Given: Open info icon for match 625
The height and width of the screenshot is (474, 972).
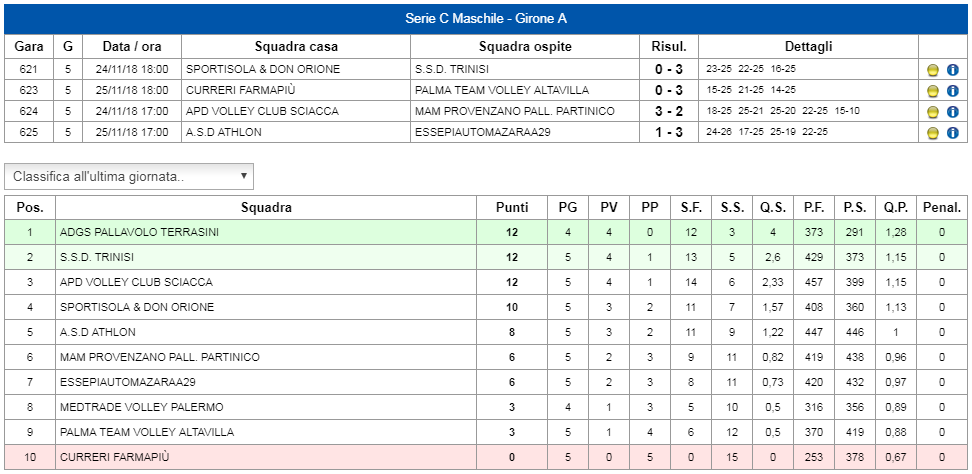Looking at the screenshot, I should [953, 133].
